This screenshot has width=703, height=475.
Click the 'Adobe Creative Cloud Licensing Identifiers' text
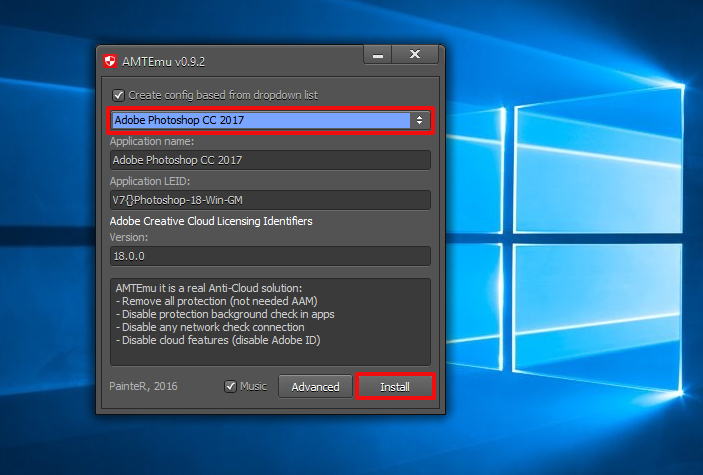pyautogui.click(x=211, y=221)
